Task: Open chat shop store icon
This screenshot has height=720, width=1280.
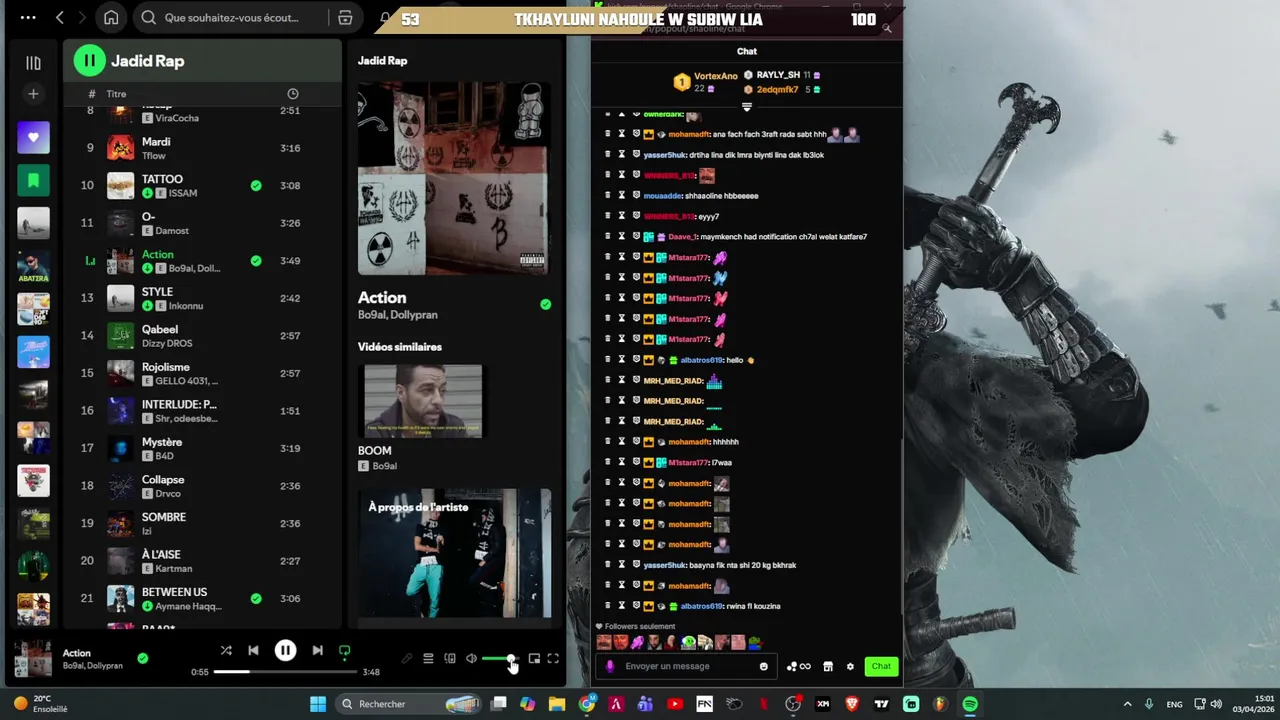Action: click(x=828, y=666)
